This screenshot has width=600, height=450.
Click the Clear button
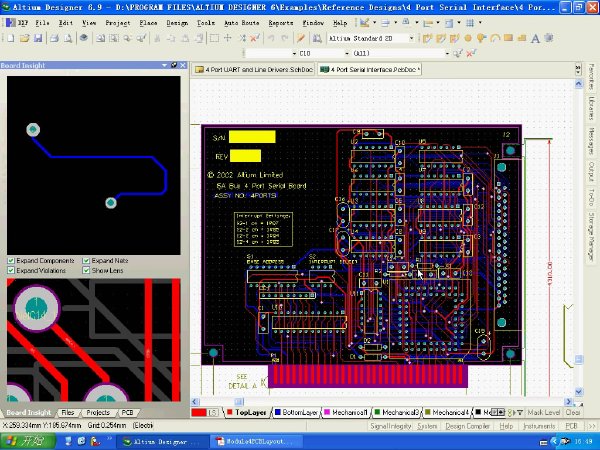(573, 412)
